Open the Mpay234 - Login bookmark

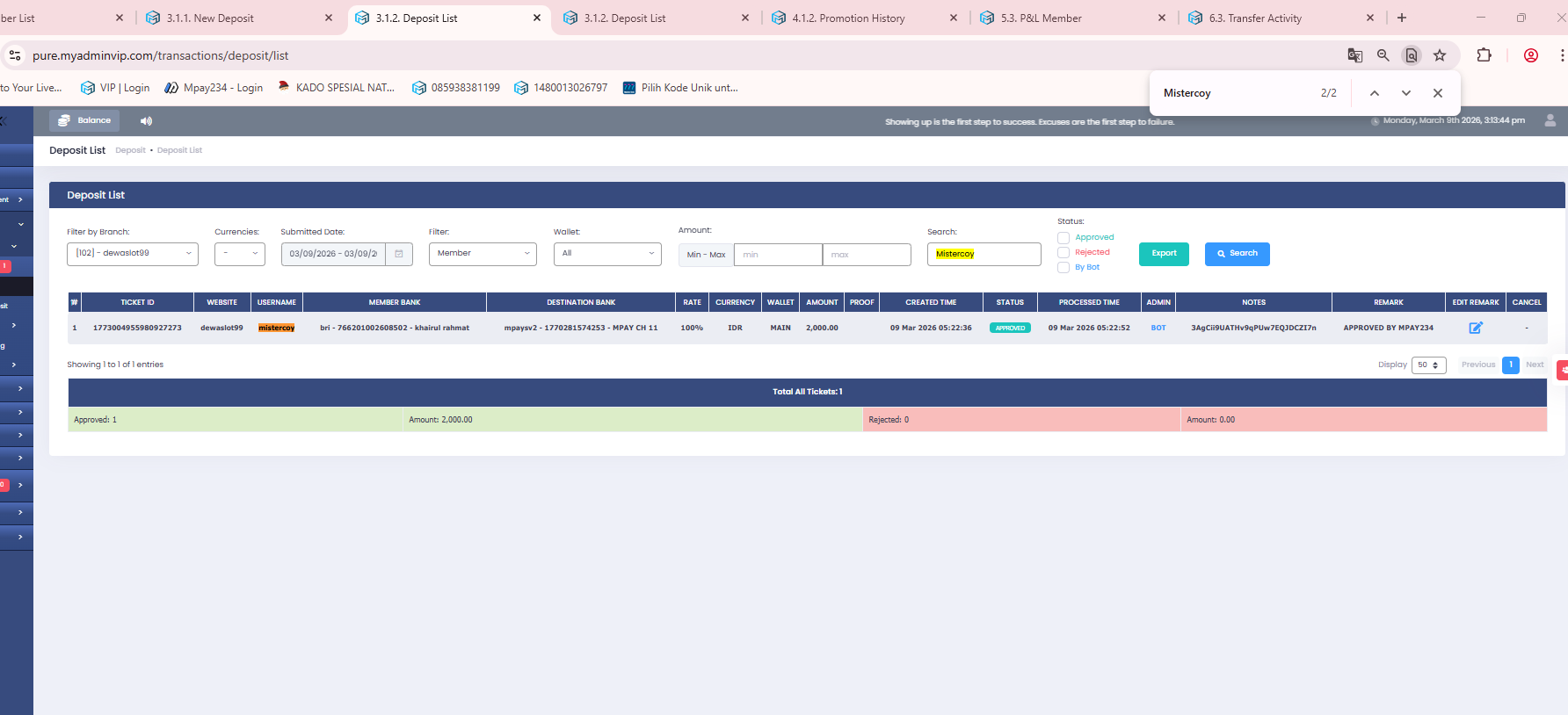tap(214, 88)
